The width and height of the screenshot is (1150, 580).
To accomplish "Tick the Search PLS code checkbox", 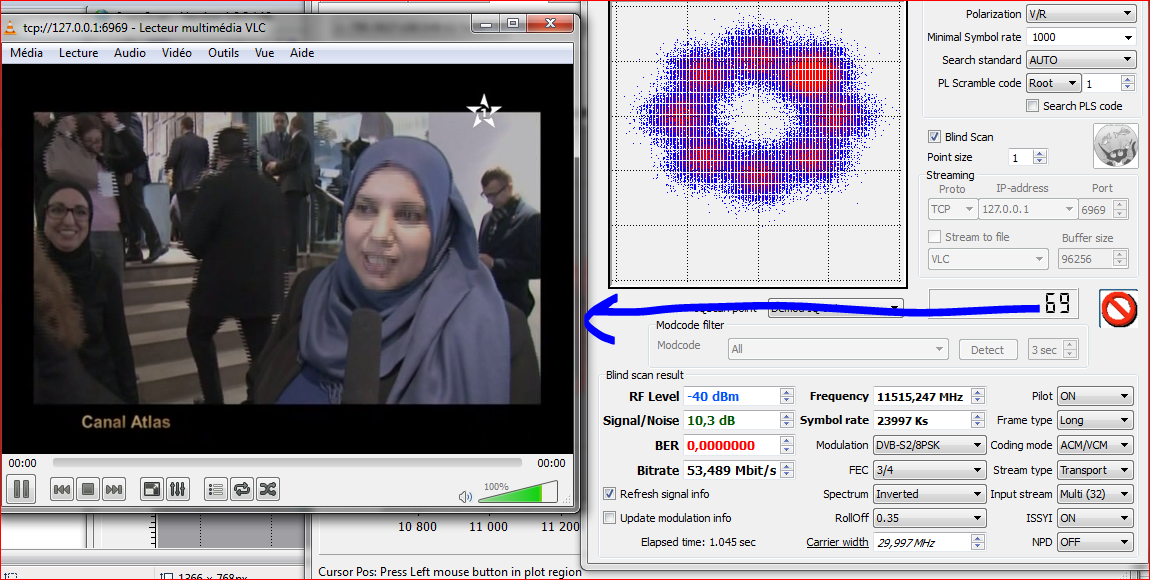I will click(1033, 106).
